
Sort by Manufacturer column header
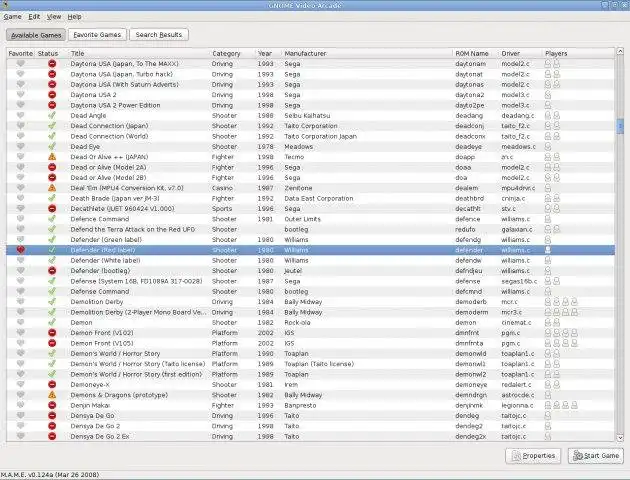tap(367, 53)
